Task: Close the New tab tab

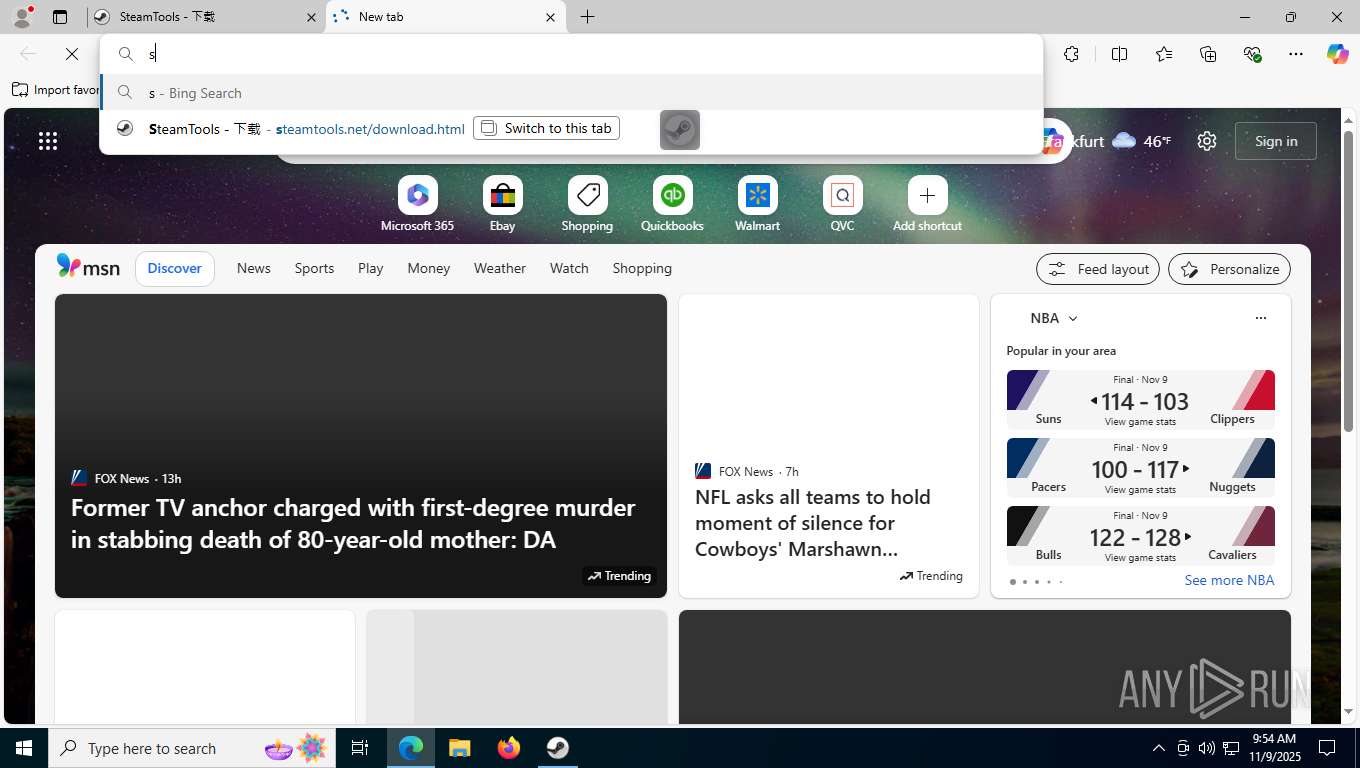Action: [550, 17]
